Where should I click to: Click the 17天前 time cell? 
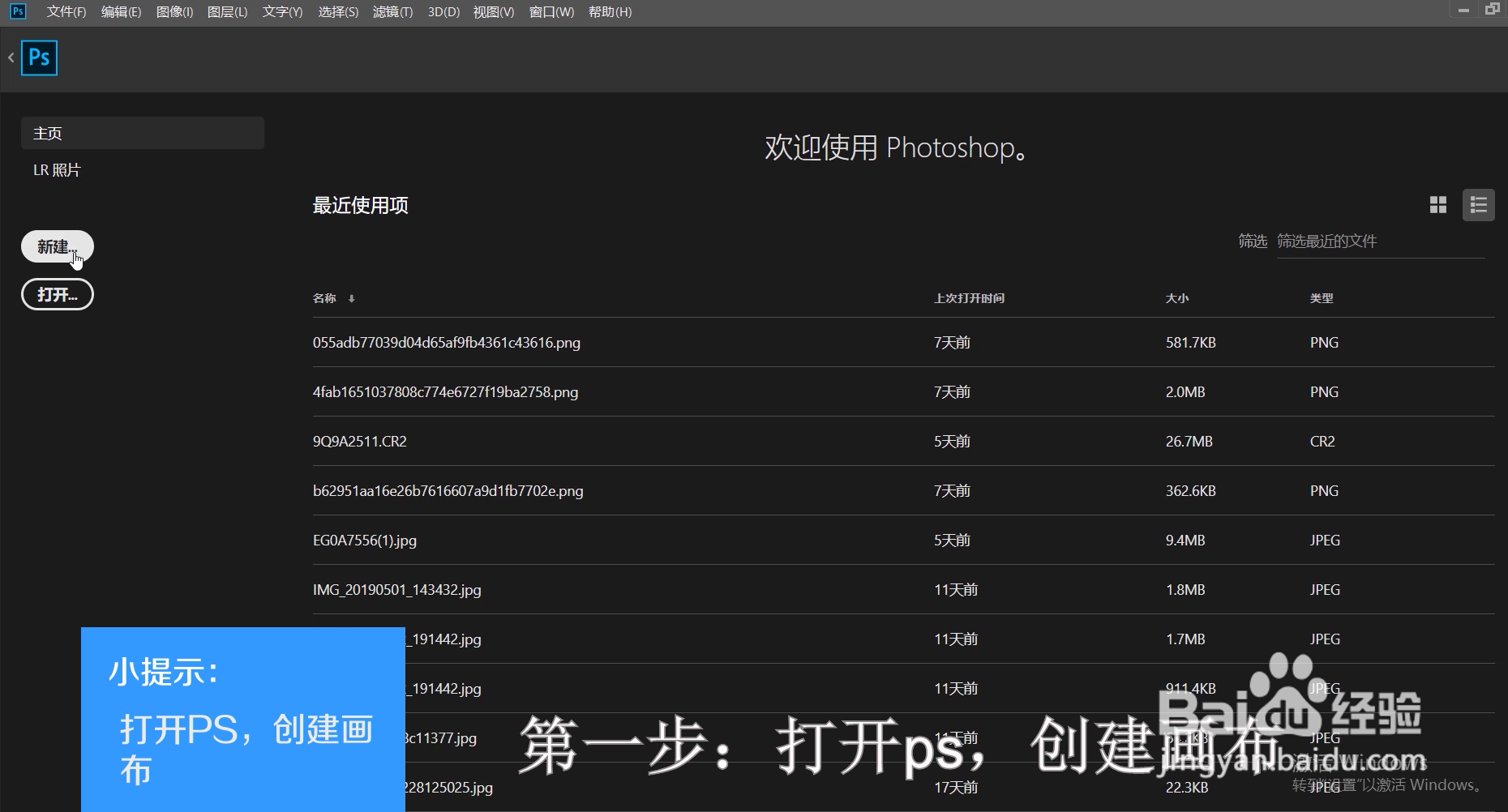956,788
